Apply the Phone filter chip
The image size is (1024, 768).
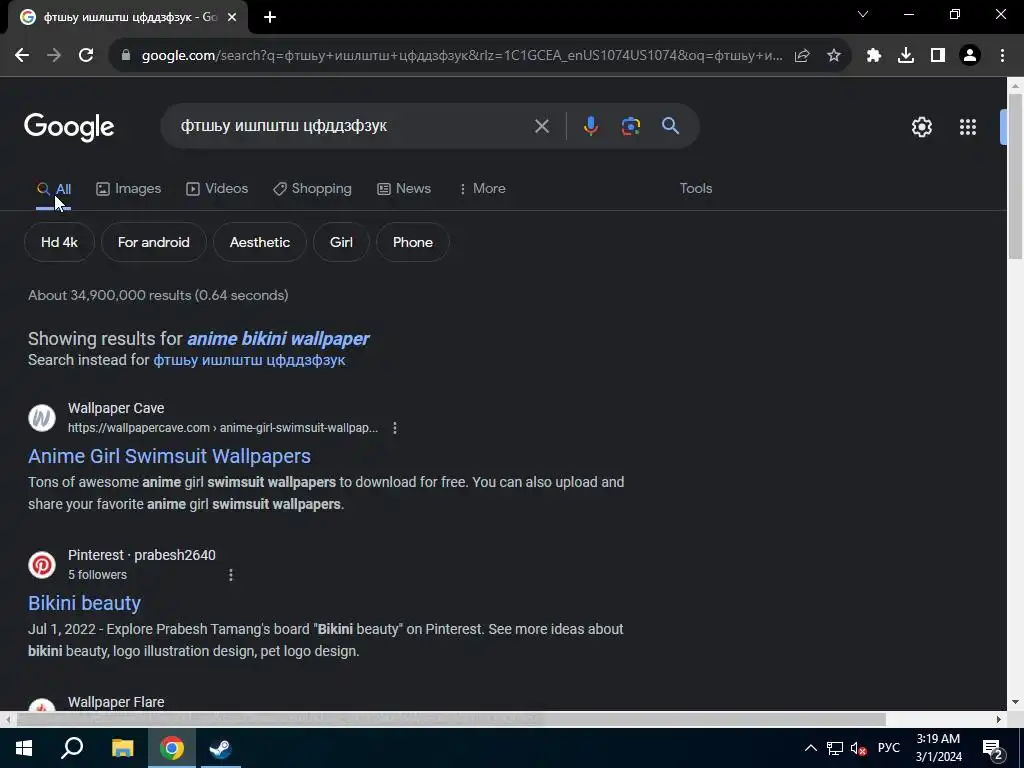pyautogui.click(x=413, y=242)
